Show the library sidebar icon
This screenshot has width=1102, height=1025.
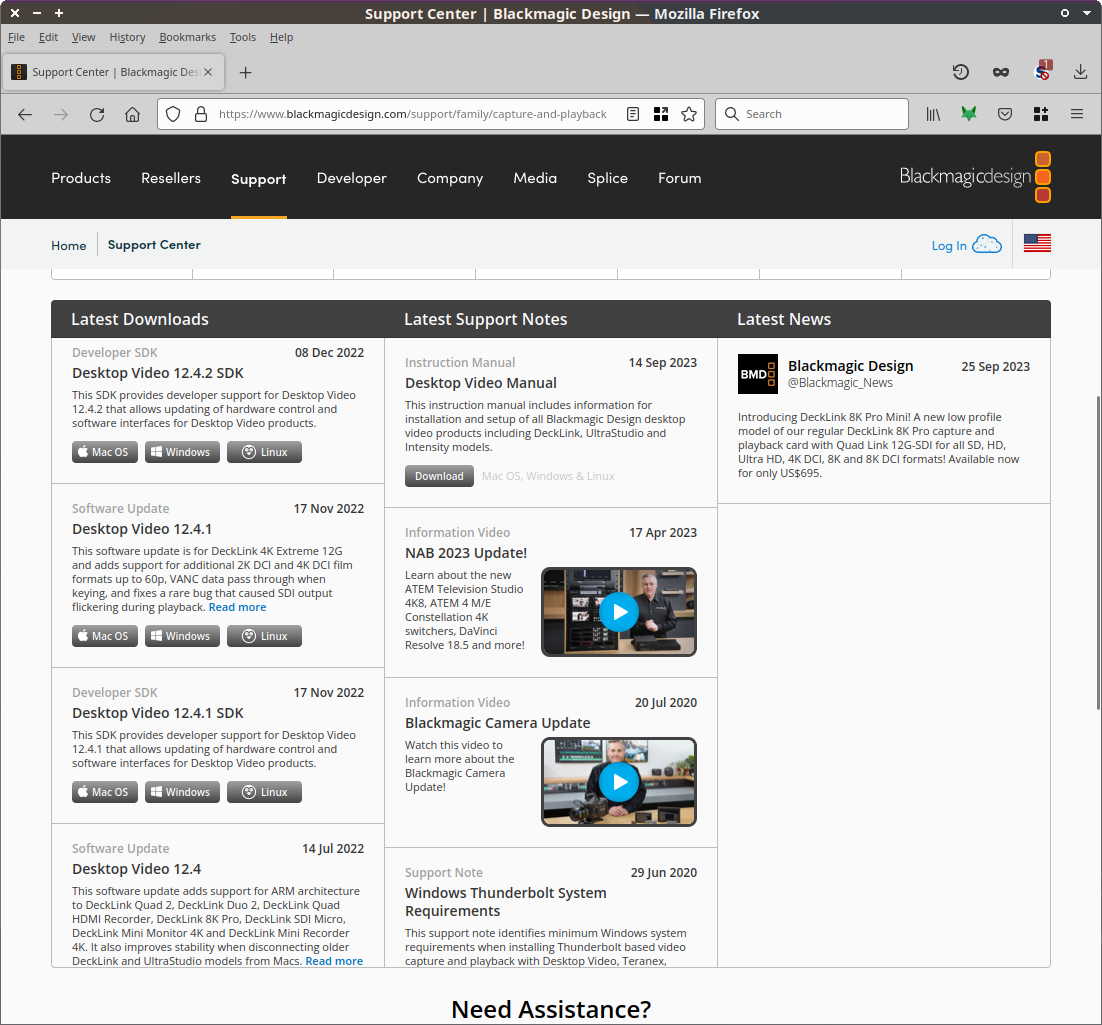933,114
